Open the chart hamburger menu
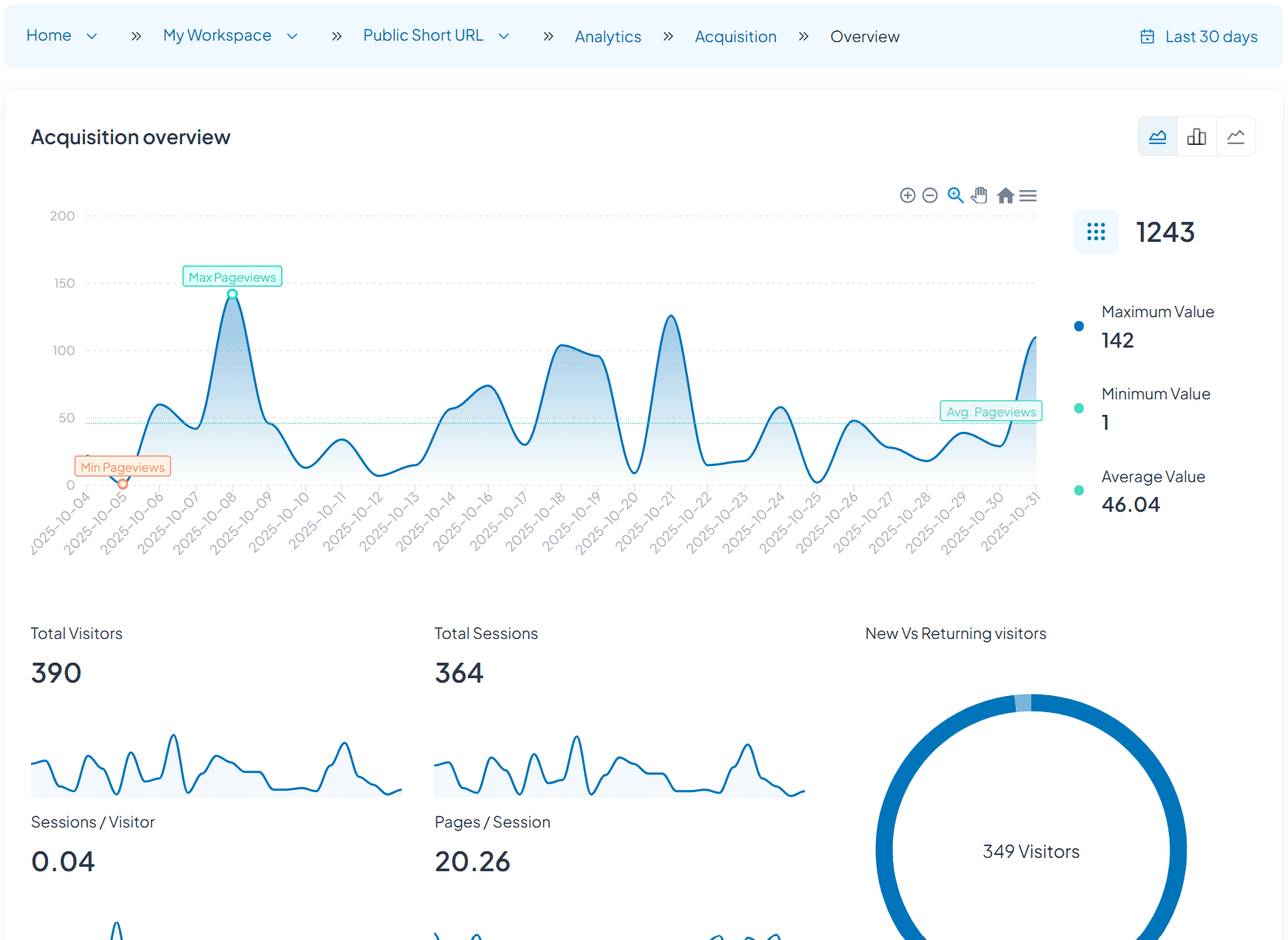The width and height of the screenshot is (1288, 940). pyautogui.click(x=1028, y=195)
